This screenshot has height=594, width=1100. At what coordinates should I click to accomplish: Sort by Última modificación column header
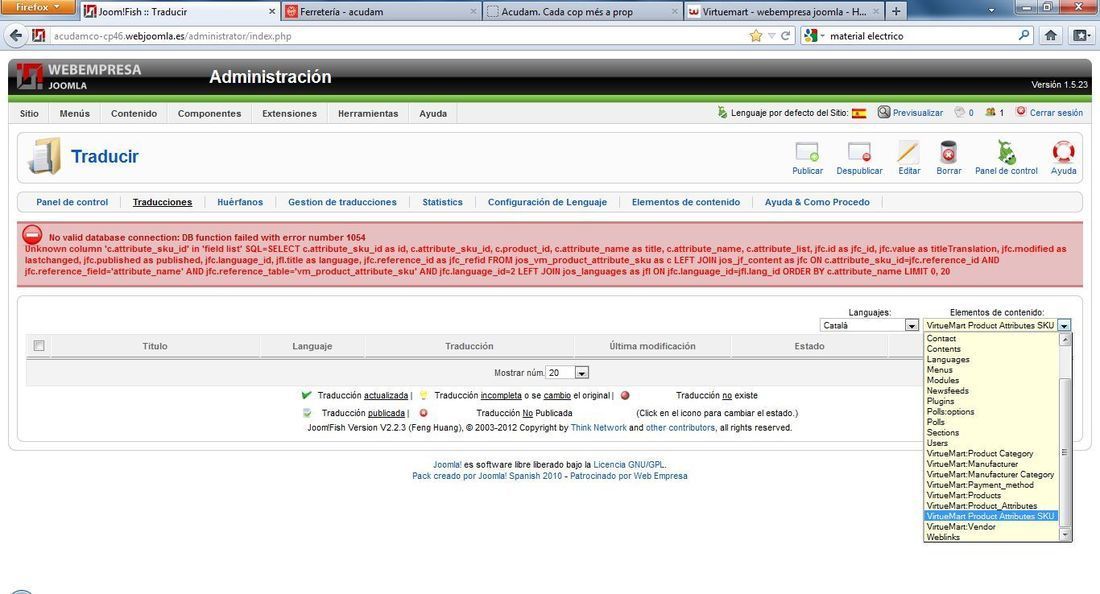pos(652,346)
